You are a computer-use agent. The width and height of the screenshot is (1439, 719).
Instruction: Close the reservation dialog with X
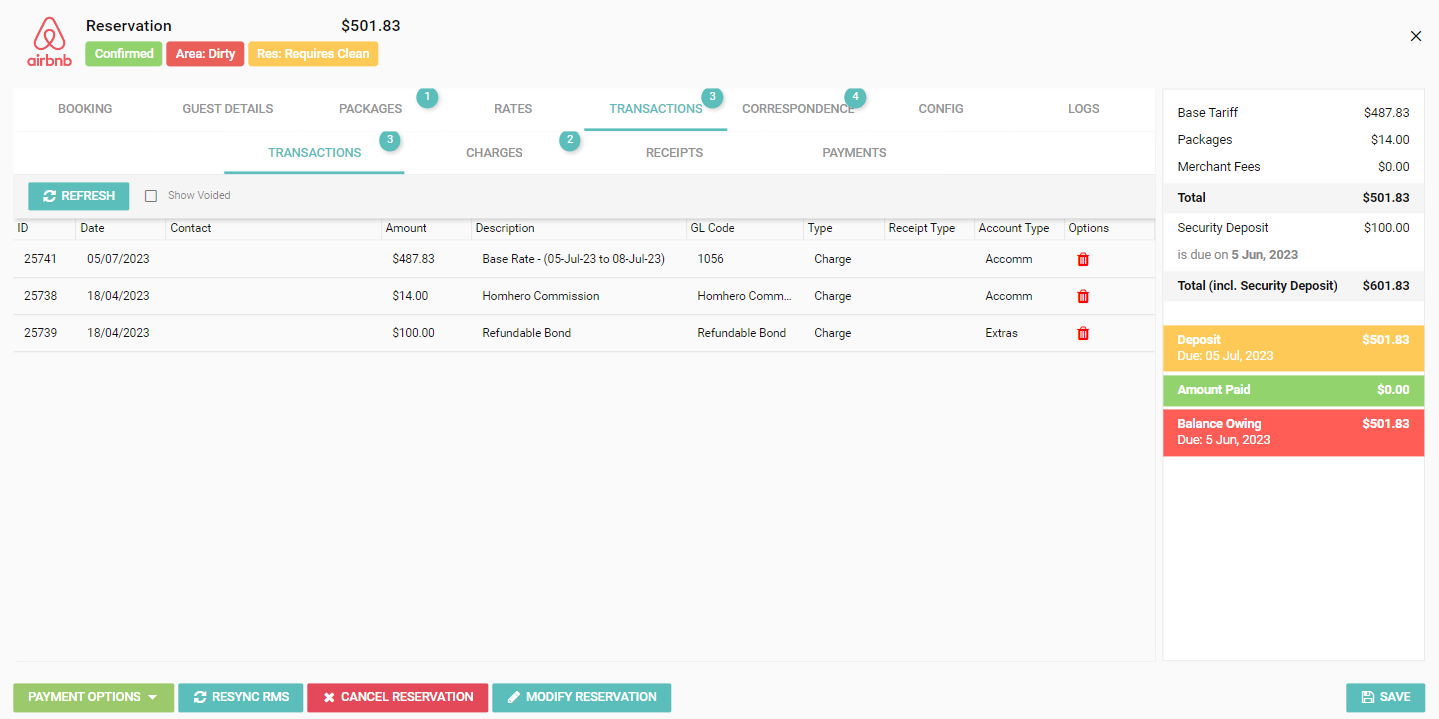(1415, 36)
